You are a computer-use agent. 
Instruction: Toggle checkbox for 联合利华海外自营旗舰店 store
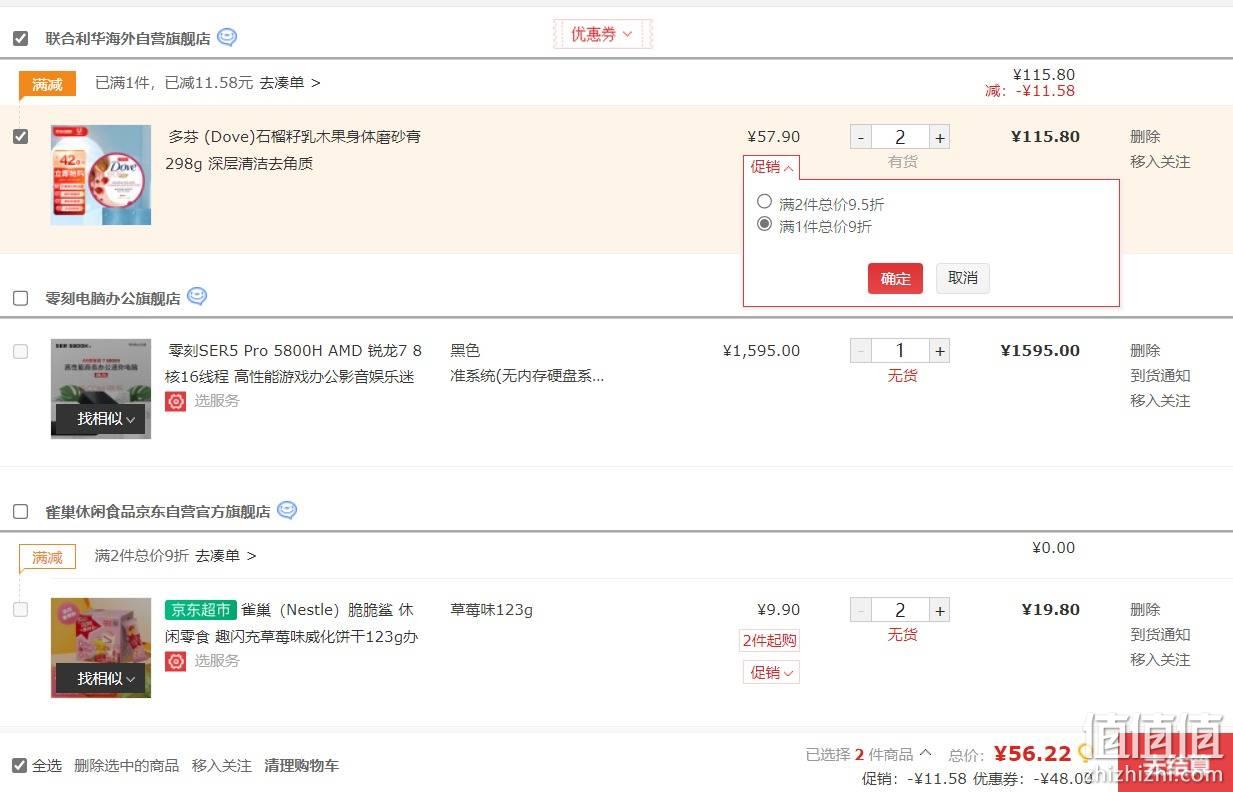tap(20, 38)
